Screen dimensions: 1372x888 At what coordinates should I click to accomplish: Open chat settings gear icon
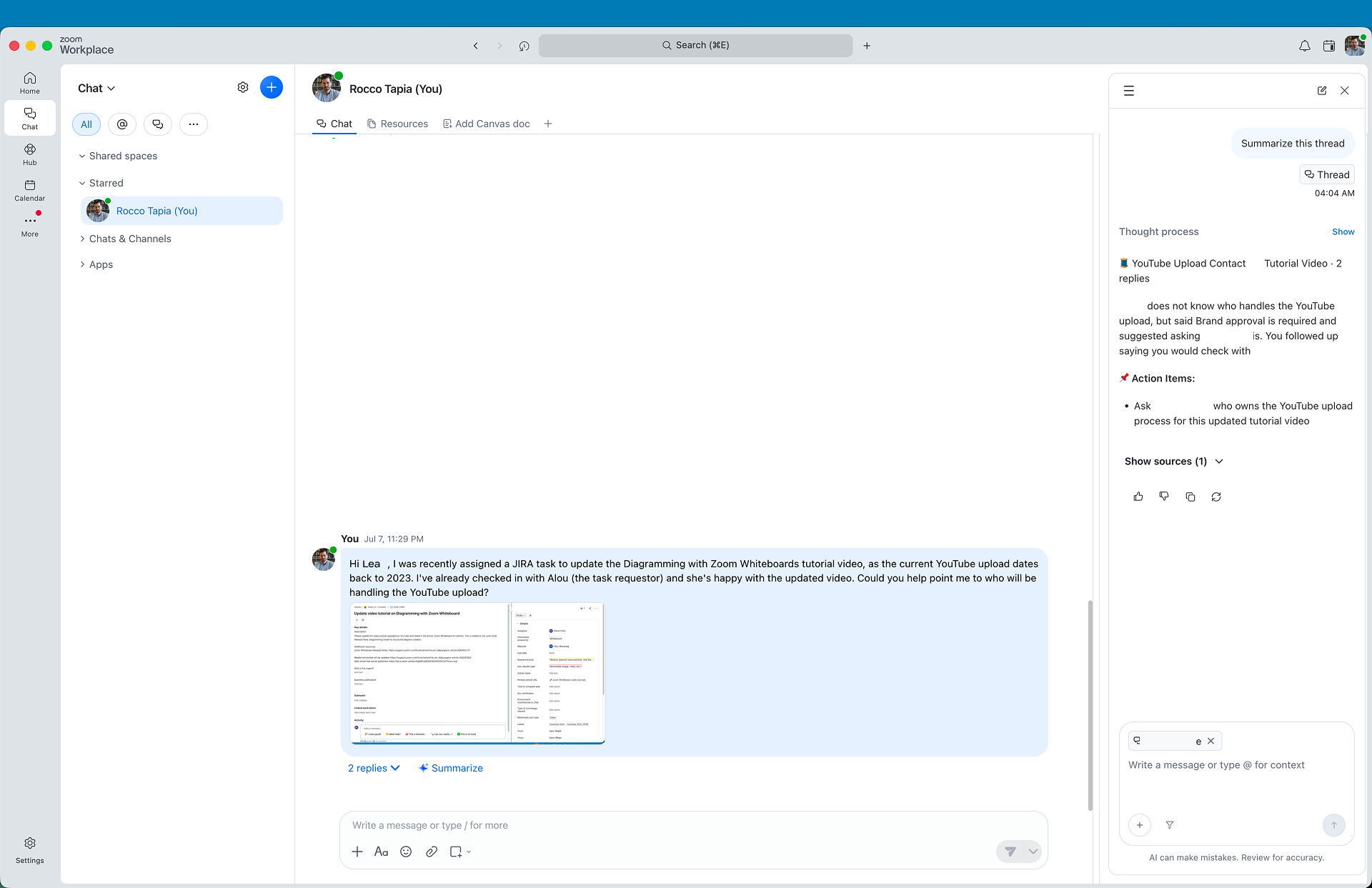pos(243,87)
